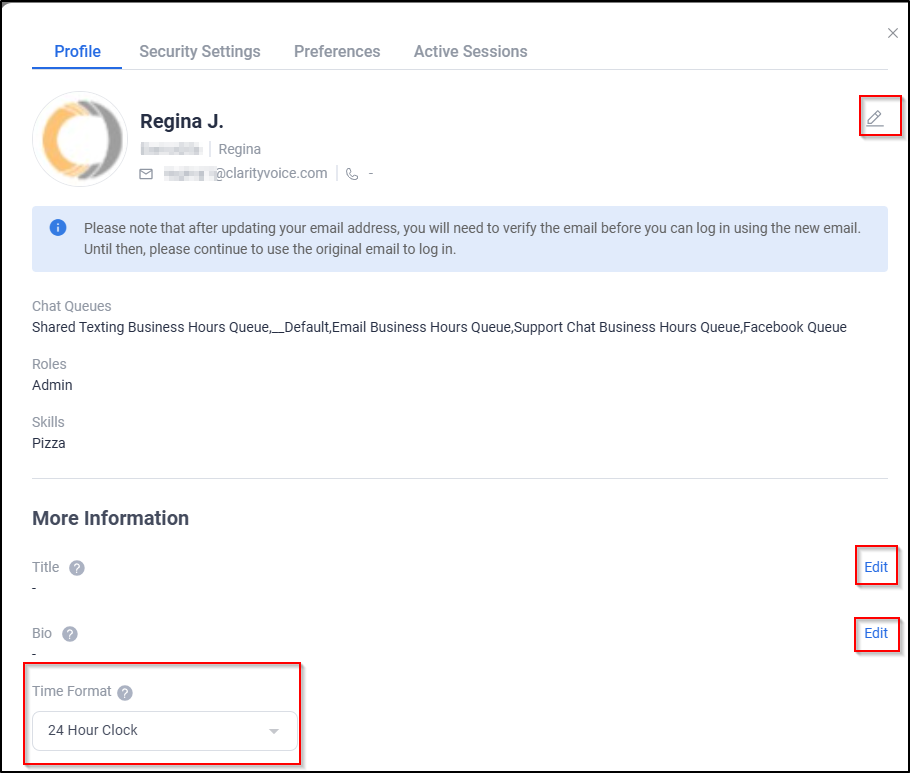Viewport: 910px width, 773px height.
Task: Click the phone handset icon
Action: coord(352,174)
